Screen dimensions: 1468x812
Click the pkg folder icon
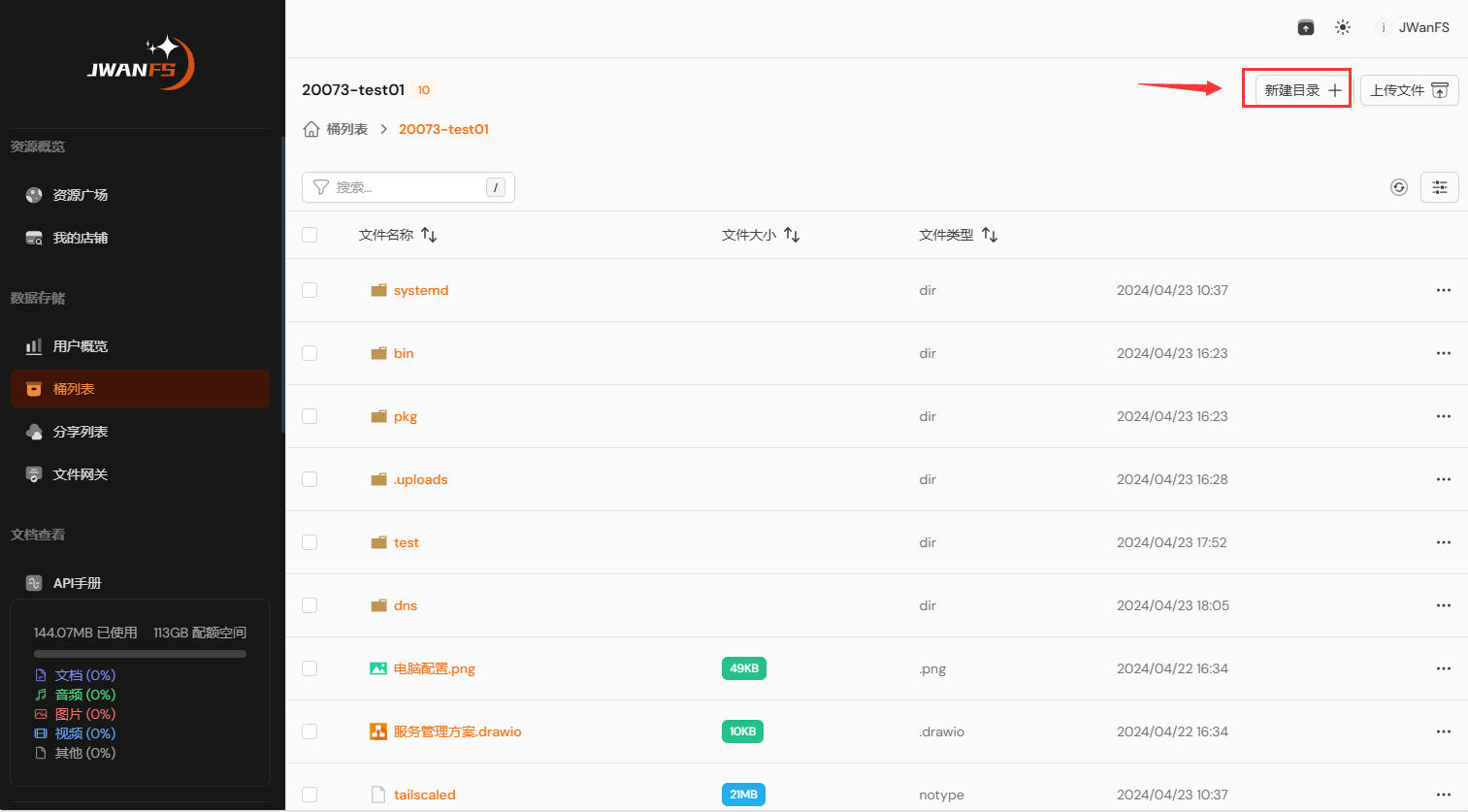(x=378, y=416)
